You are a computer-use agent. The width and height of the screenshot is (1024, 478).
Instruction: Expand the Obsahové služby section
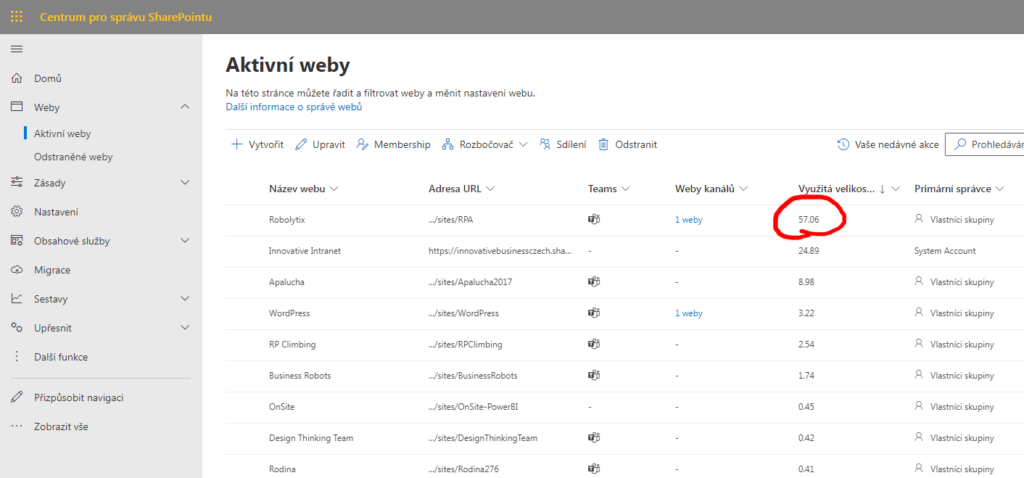point(185,240)
